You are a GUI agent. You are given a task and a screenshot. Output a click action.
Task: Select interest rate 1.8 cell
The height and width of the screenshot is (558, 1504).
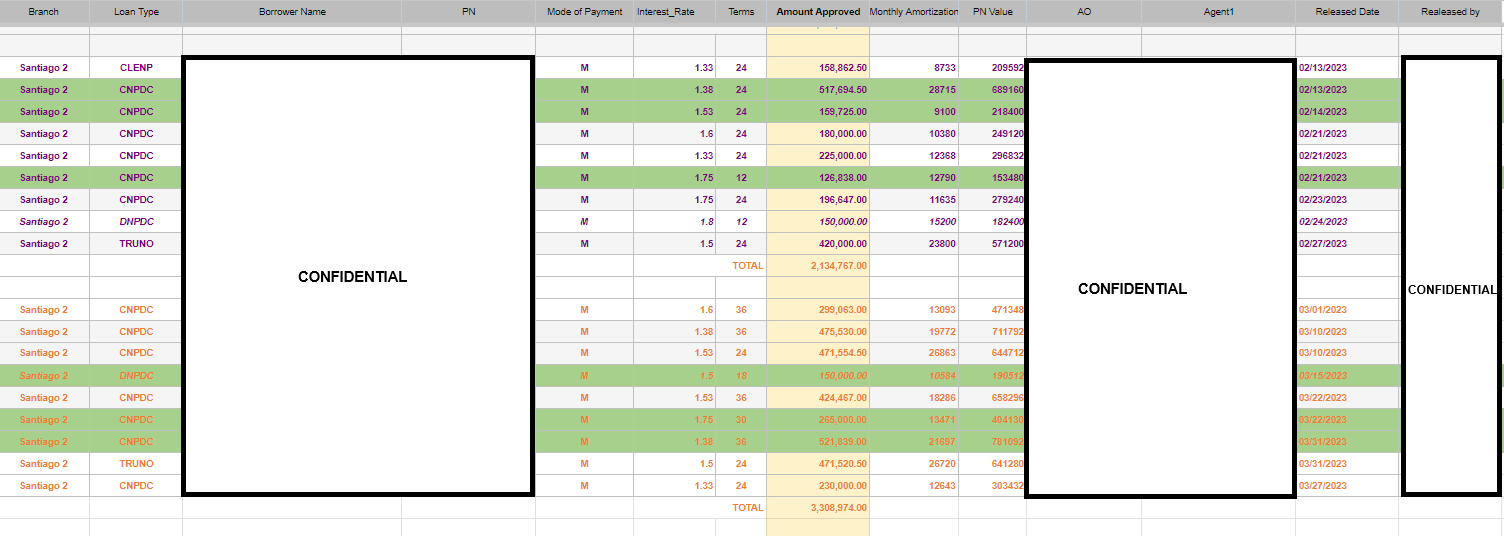674,222
